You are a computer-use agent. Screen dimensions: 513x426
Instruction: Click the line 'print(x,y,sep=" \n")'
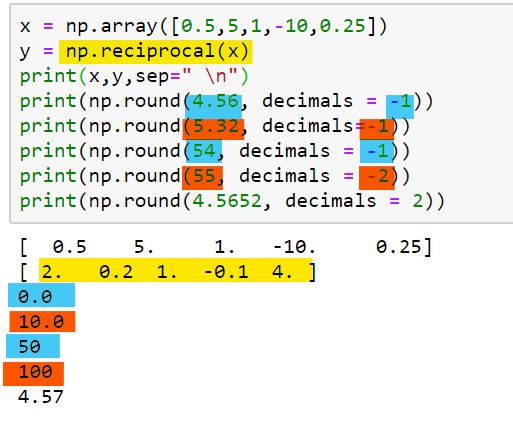(134, 76)
